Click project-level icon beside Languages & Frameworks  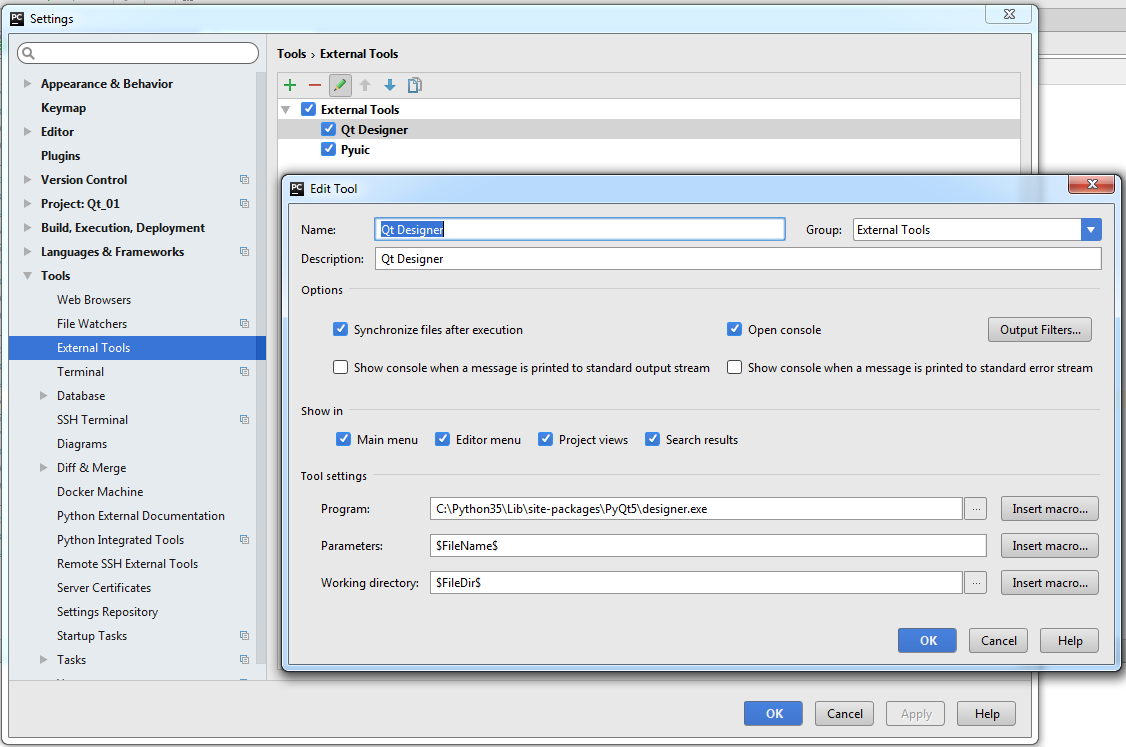coord(244,251)
